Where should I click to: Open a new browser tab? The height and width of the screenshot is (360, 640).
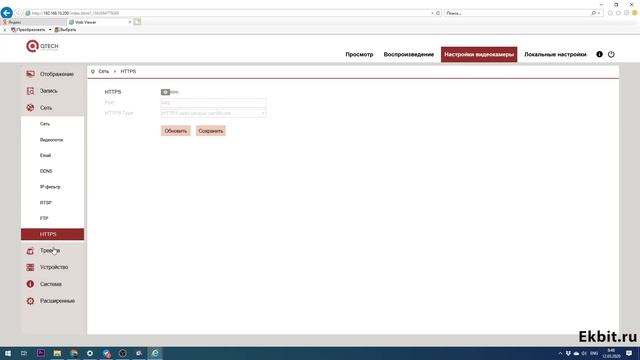[x=137, y=22]
